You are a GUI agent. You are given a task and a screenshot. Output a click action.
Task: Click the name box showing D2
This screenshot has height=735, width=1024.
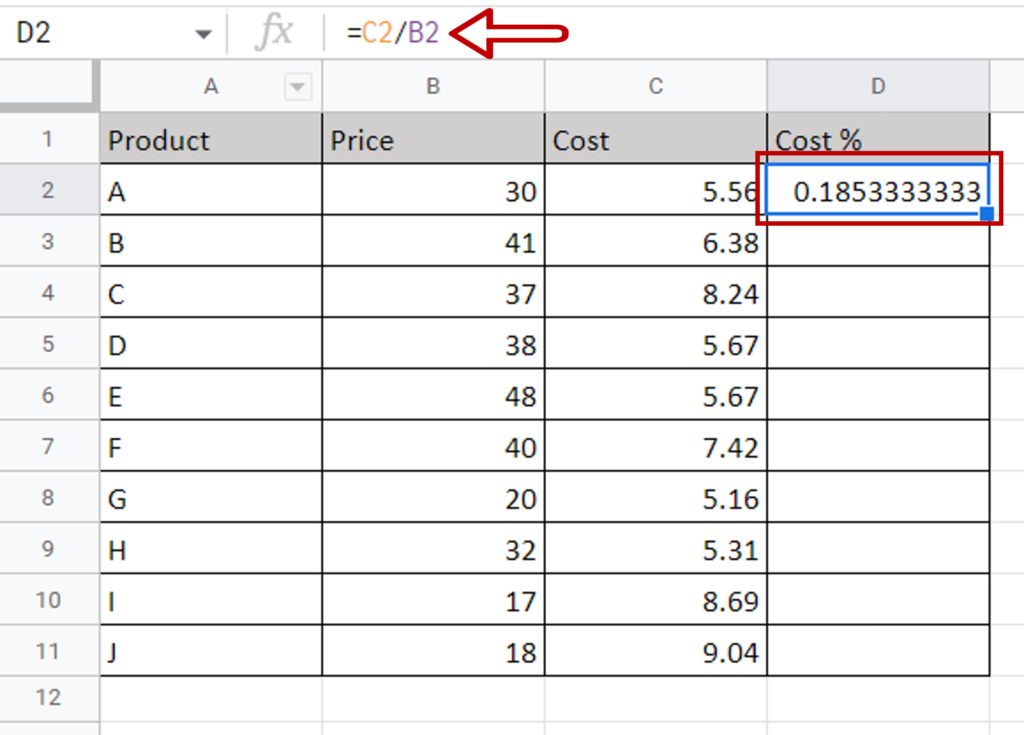point(100,33)
